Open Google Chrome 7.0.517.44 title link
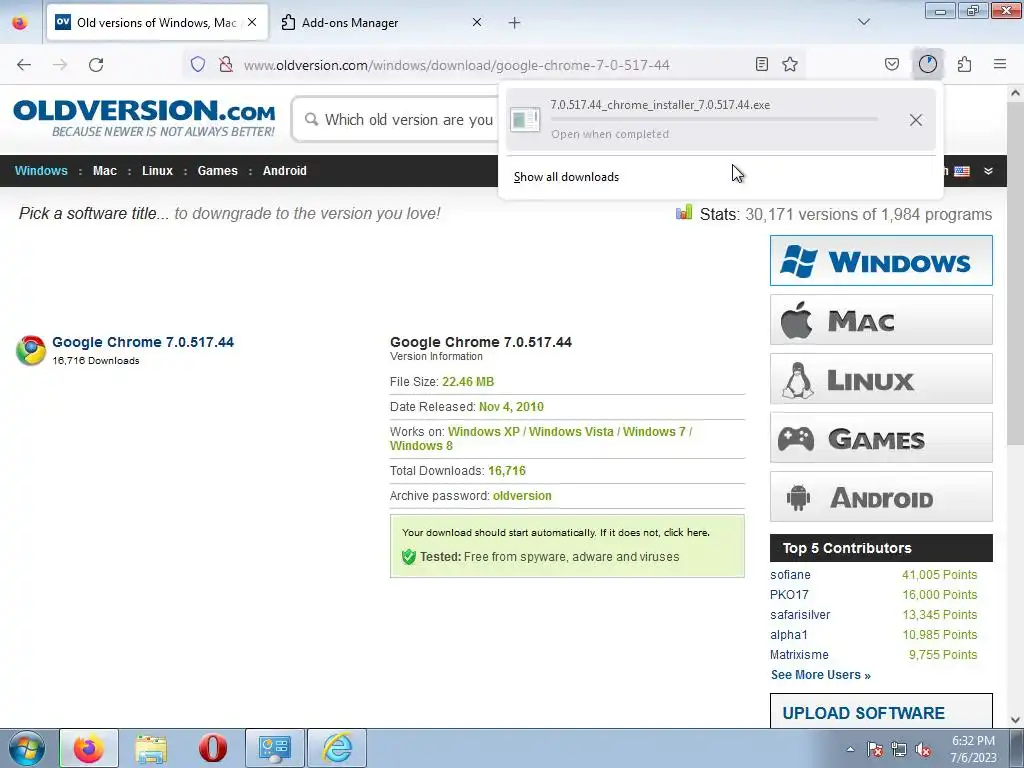The height and width of the screenshot is (768, 1024). click(143, 342)
